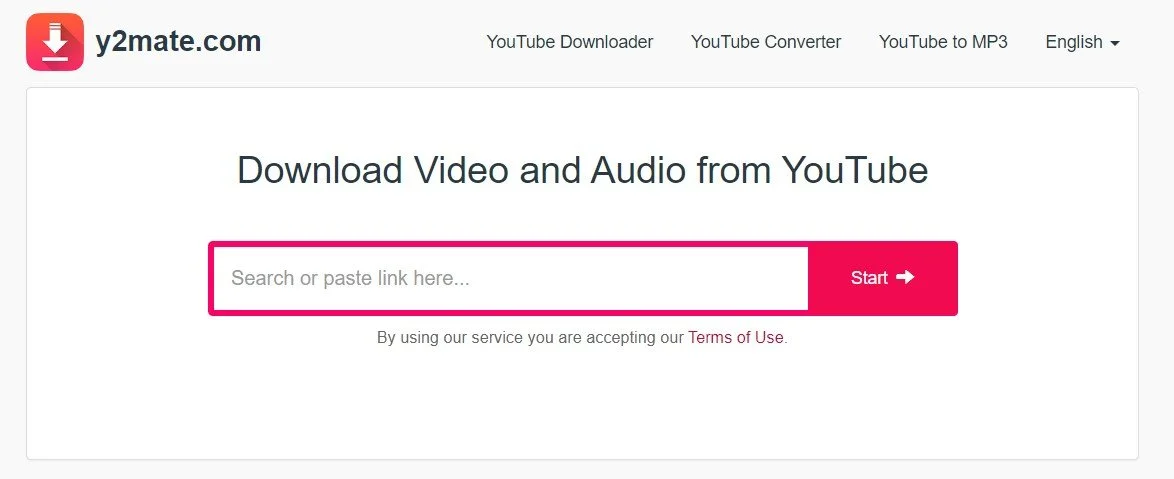Click the pink Start button

pos(883,278)
